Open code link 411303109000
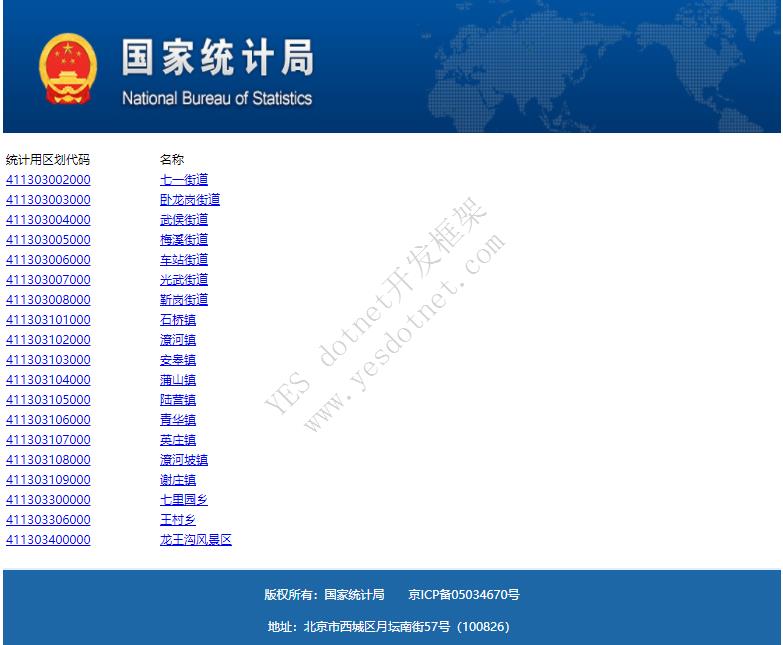This screenshot has height=645, width=783. tap(48, 479)
